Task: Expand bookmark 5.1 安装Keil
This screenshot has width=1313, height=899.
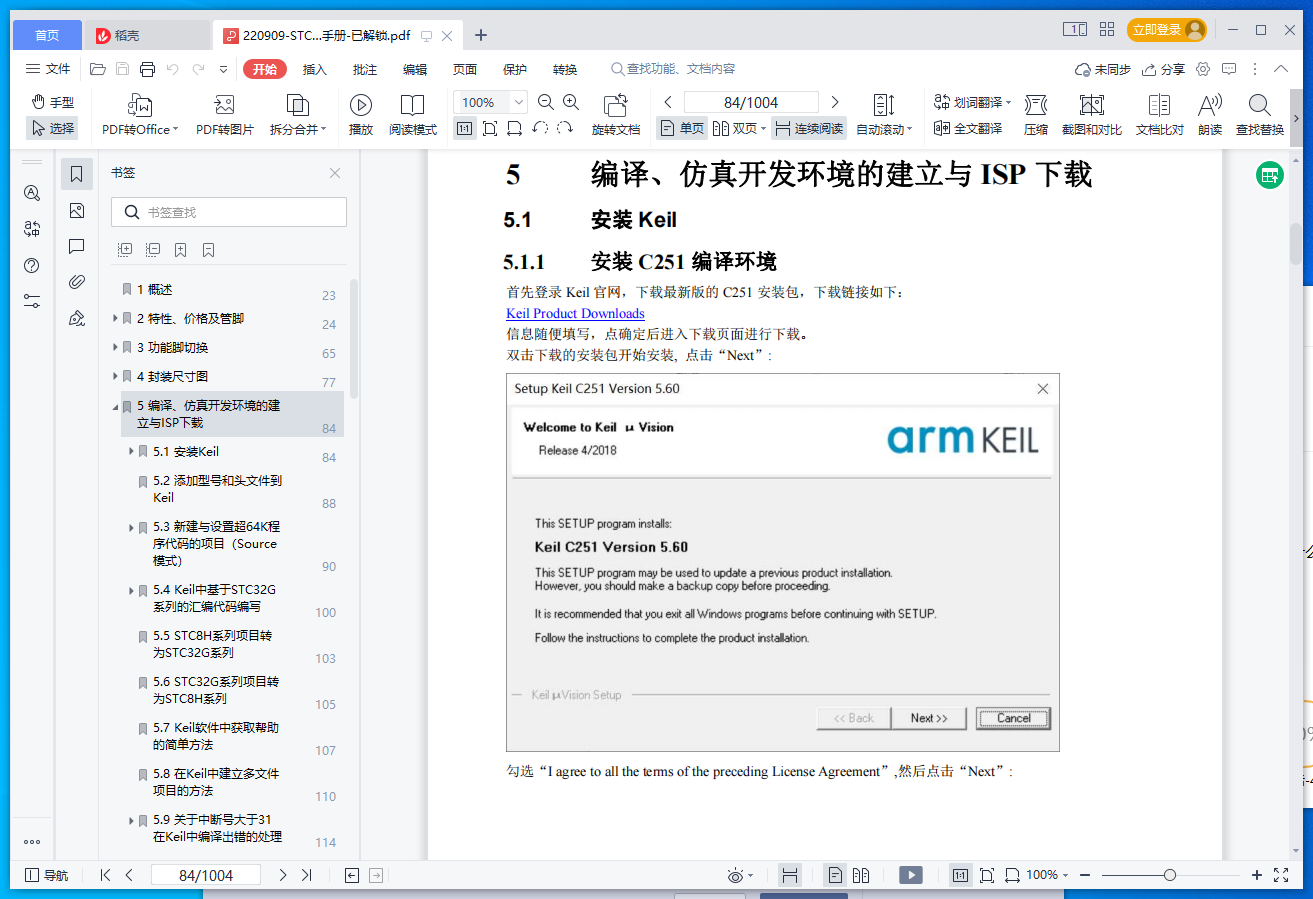Action: click(x=132, y=452)
